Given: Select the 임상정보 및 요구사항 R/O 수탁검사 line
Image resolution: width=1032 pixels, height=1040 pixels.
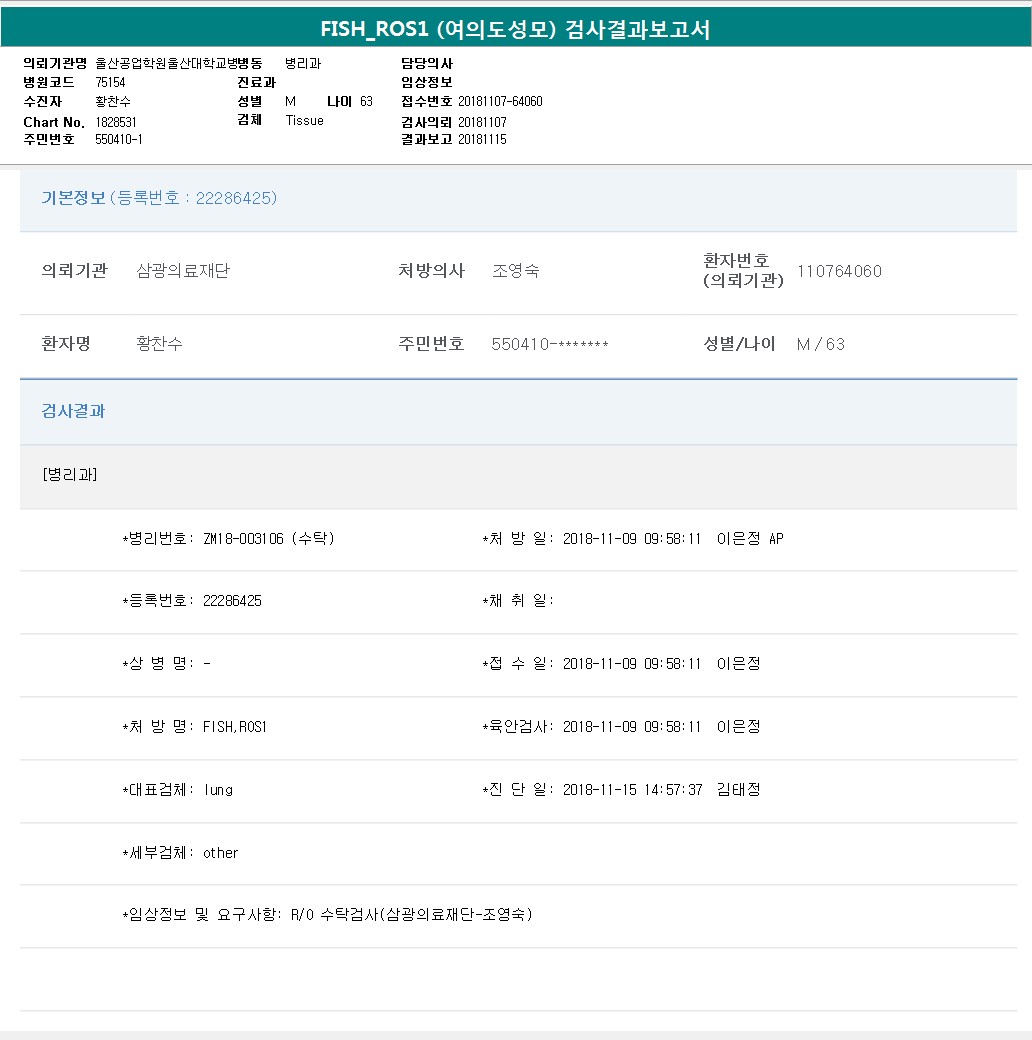Looking at the screenshot, I should click(x=328, y=914).
